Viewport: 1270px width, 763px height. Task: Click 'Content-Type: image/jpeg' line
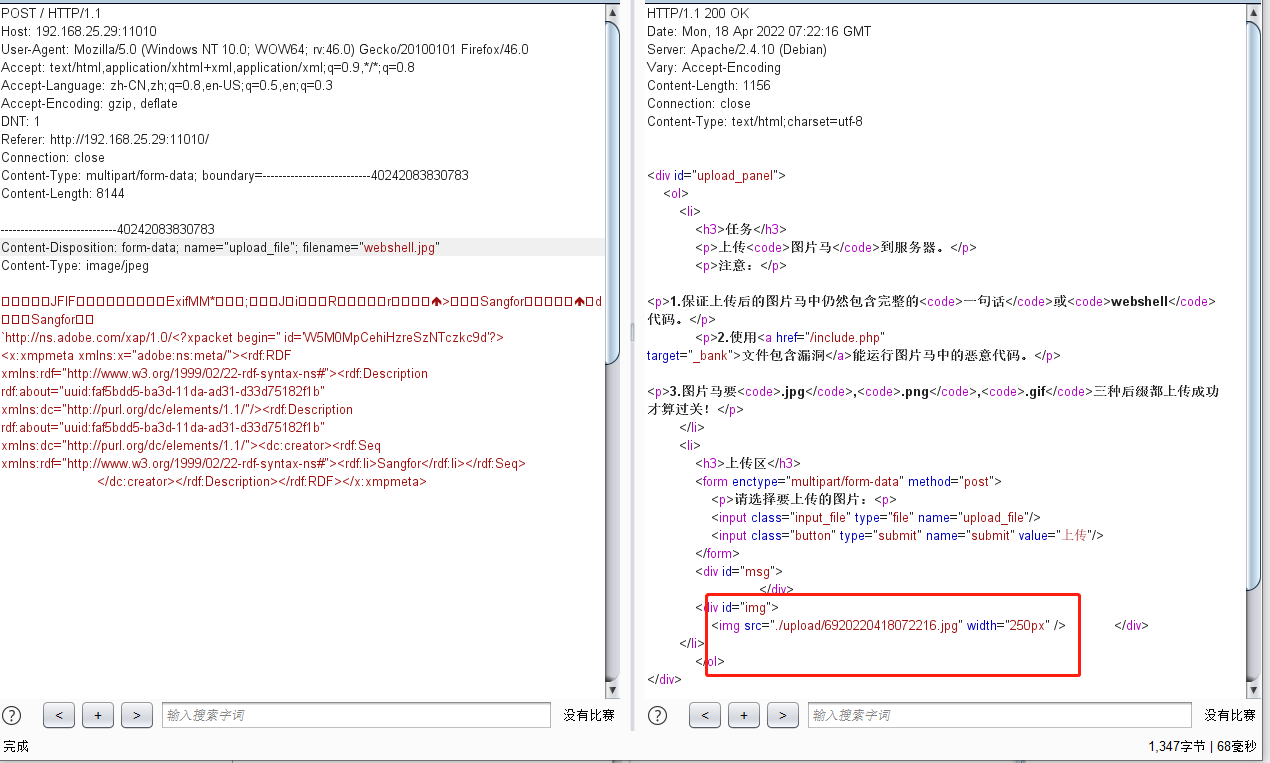click(x=75, y=265)
